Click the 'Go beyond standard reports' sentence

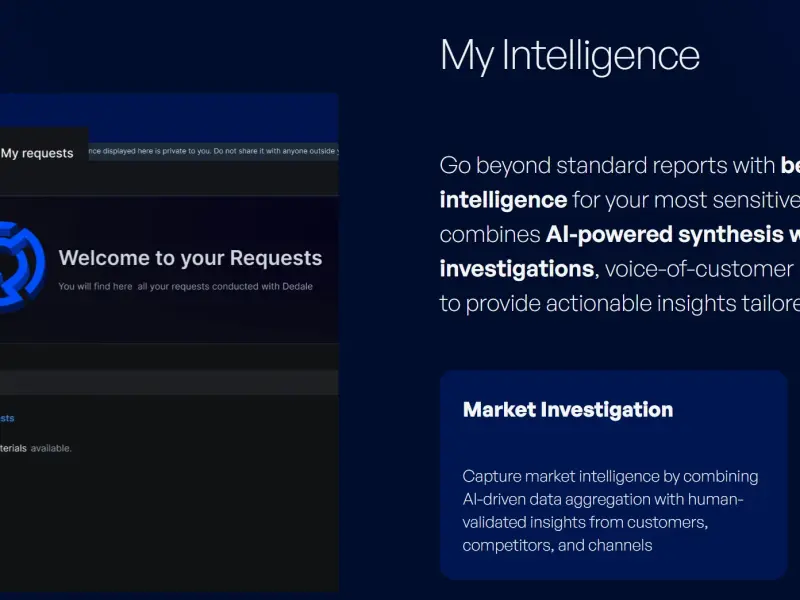pyautogui.click(x=607, y=165)
